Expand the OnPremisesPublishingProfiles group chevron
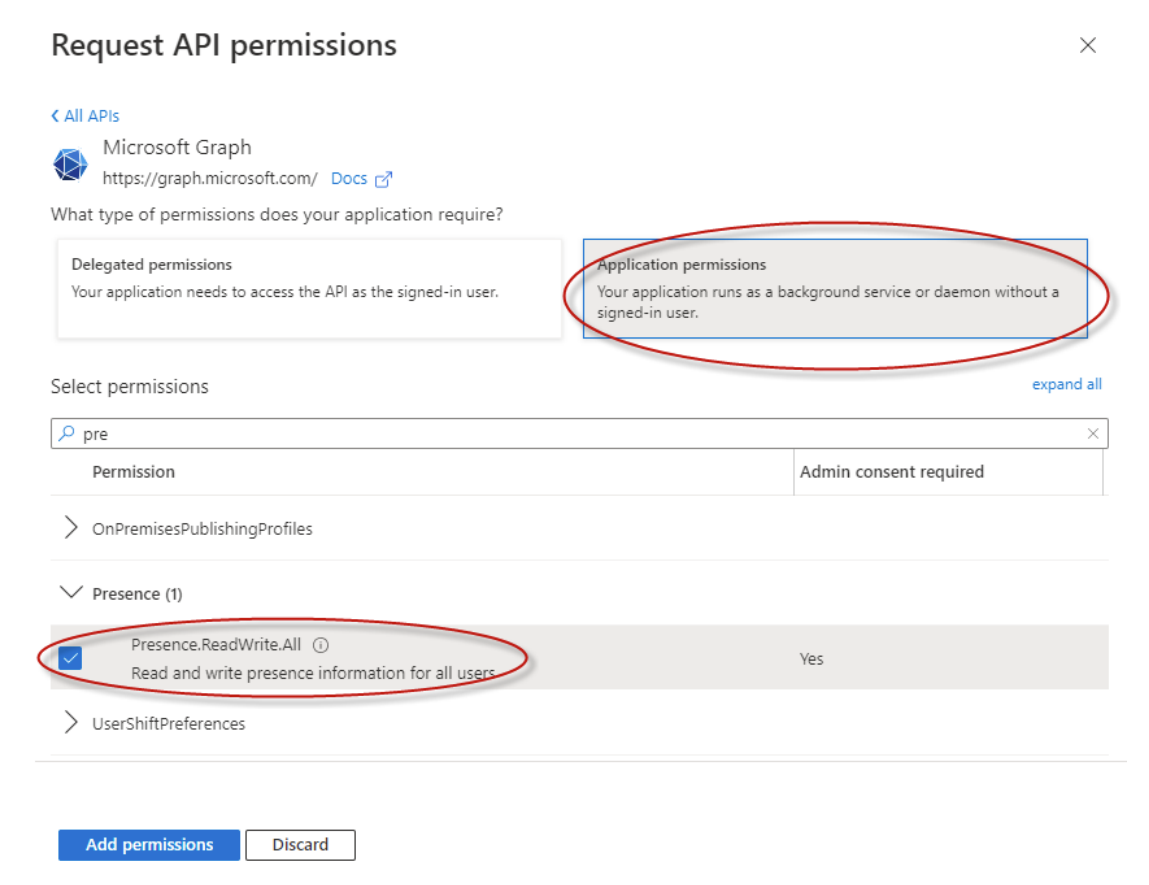This screenshot has width=1149, height=885. (70, 527)
